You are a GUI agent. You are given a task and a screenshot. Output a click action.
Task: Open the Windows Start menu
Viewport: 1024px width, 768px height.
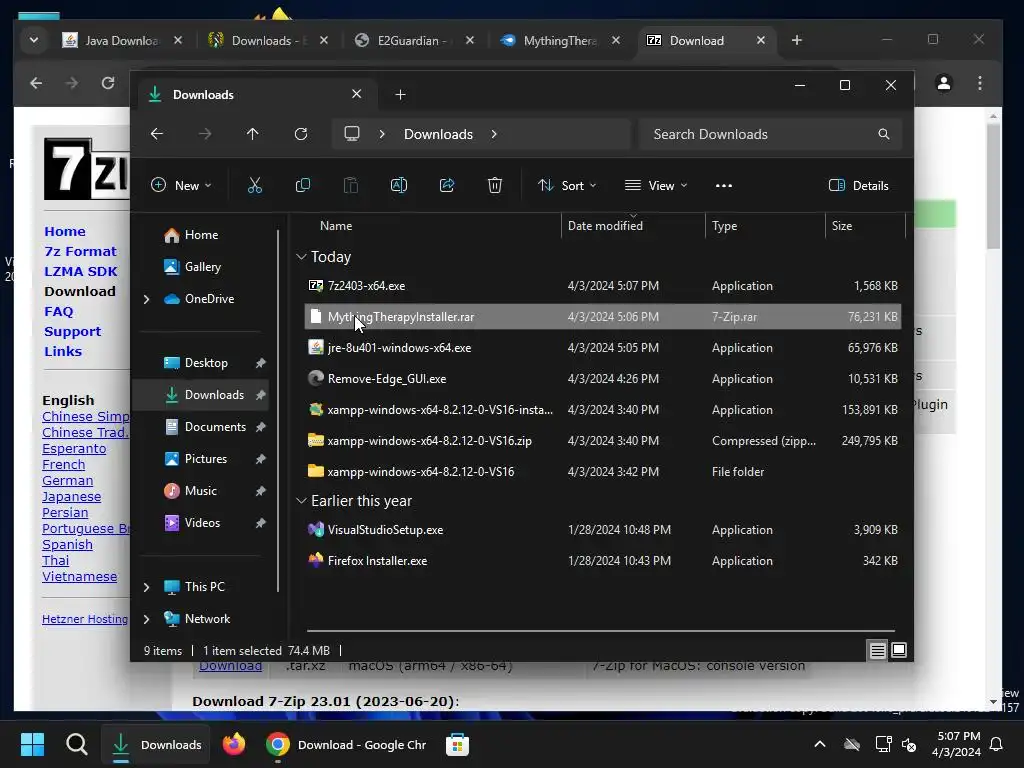[x=33, y=744]
